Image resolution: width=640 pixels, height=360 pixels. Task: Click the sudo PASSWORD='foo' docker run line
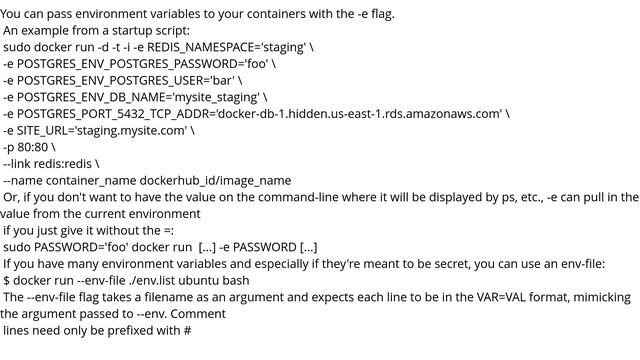(160, 247)
